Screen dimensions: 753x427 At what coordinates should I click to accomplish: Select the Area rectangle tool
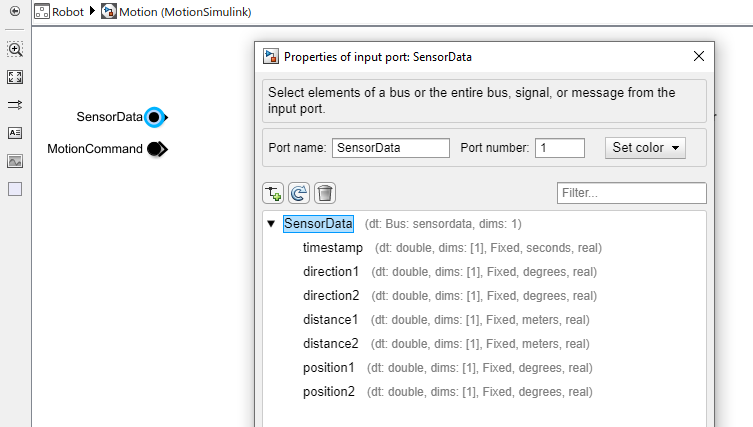pyautogui.click(x=15, y=189)
